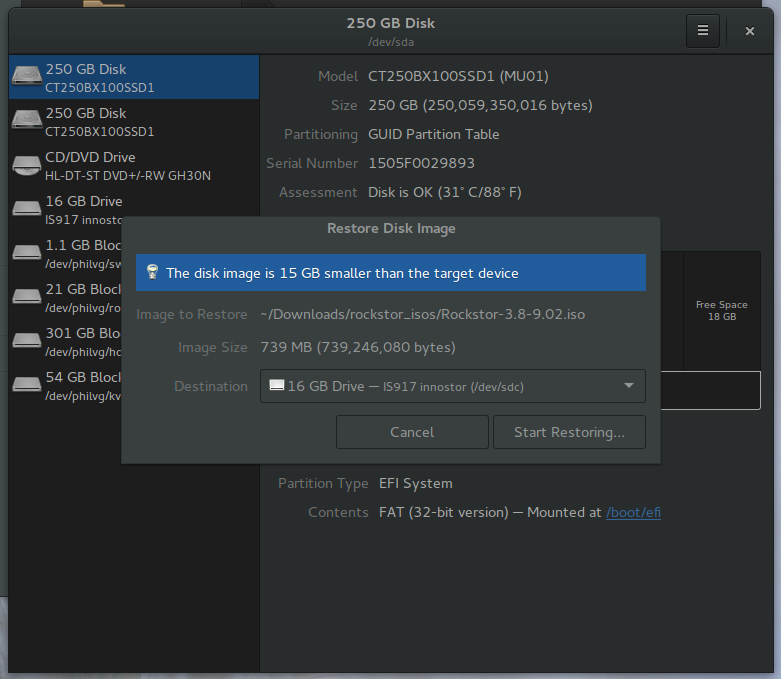
Task: Click the 16 GB Drive icon
Action: tap(26, 209)
